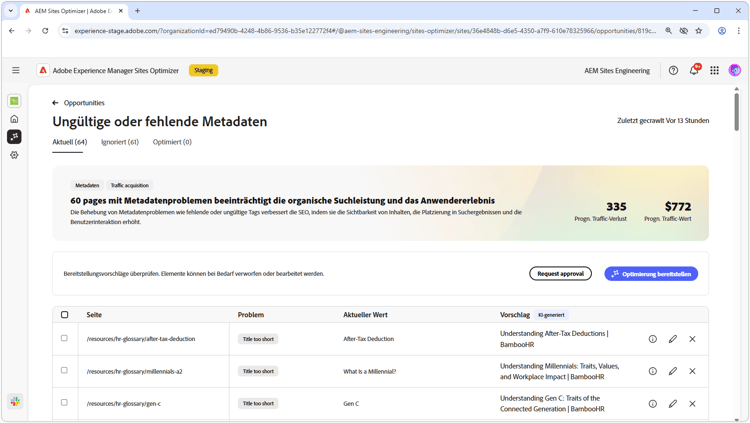Toggle the select-all checkbox in table header
Viewport: 750px width, 423px height.
(x=65, y=314)
